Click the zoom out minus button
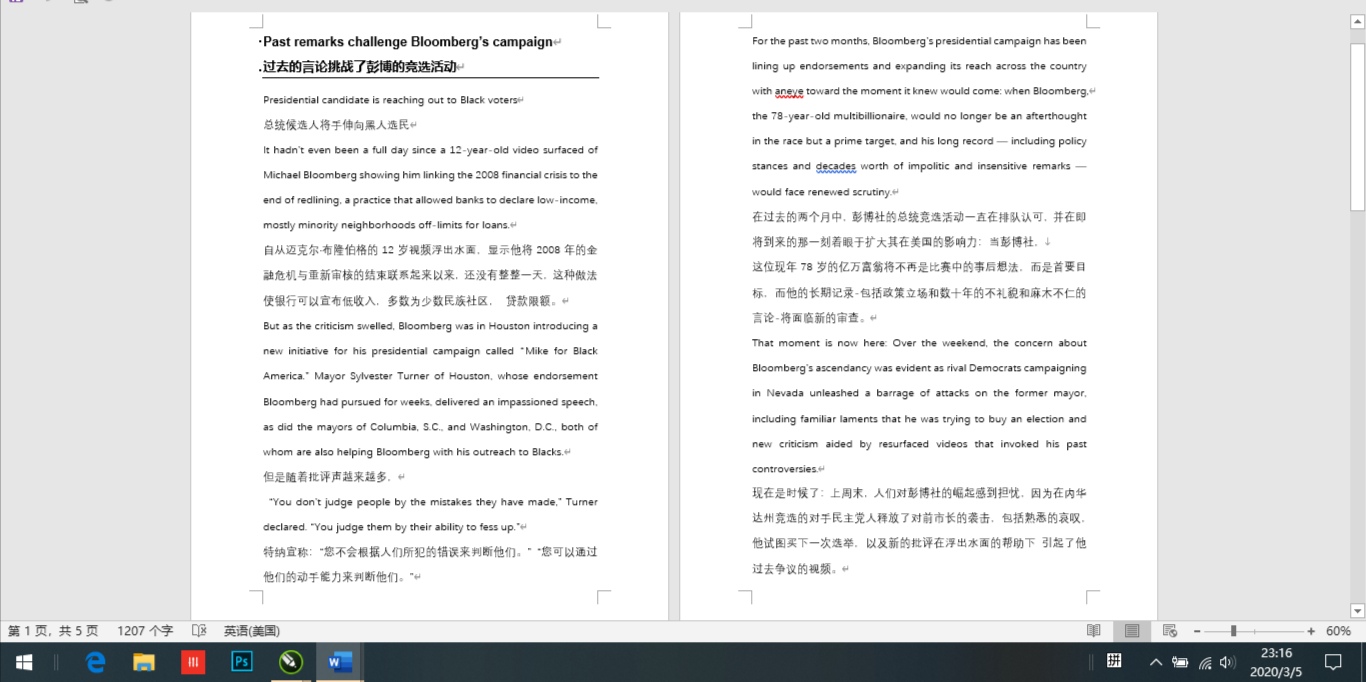Viewport: 1366px width, 682px height. (1197, 631)
